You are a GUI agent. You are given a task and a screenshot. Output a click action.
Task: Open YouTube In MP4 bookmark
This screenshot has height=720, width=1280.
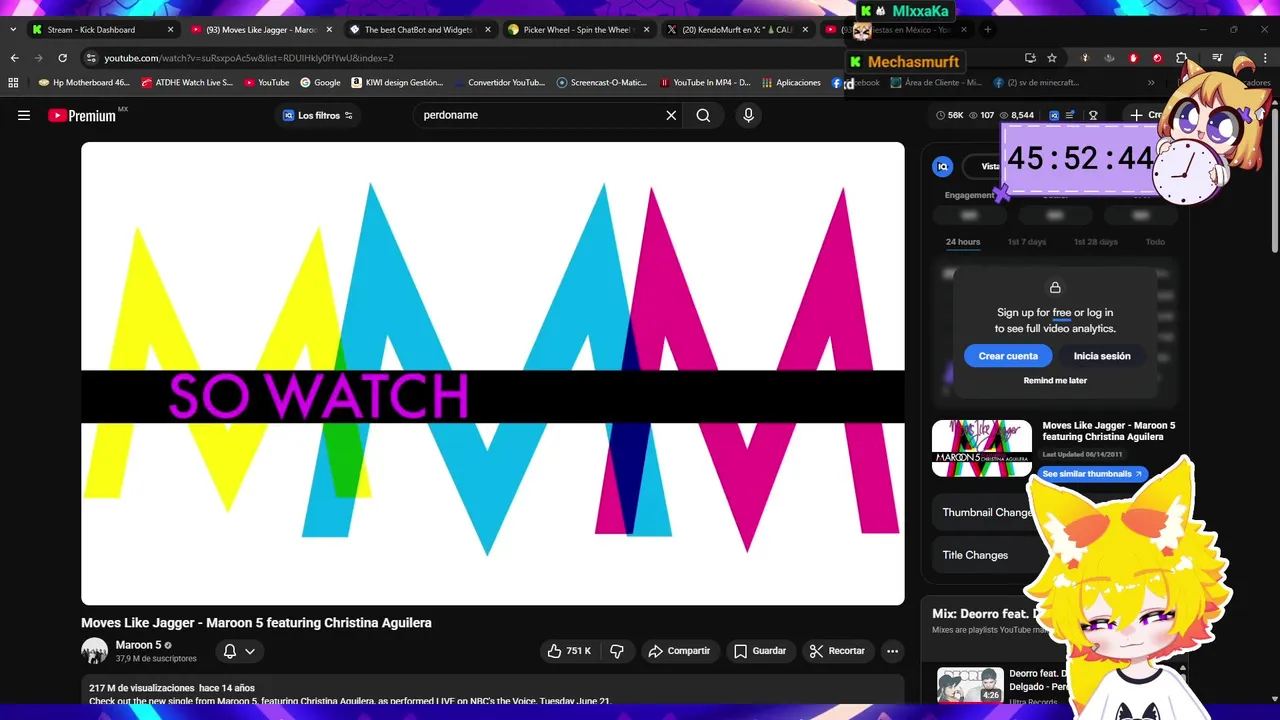(704, 83)
